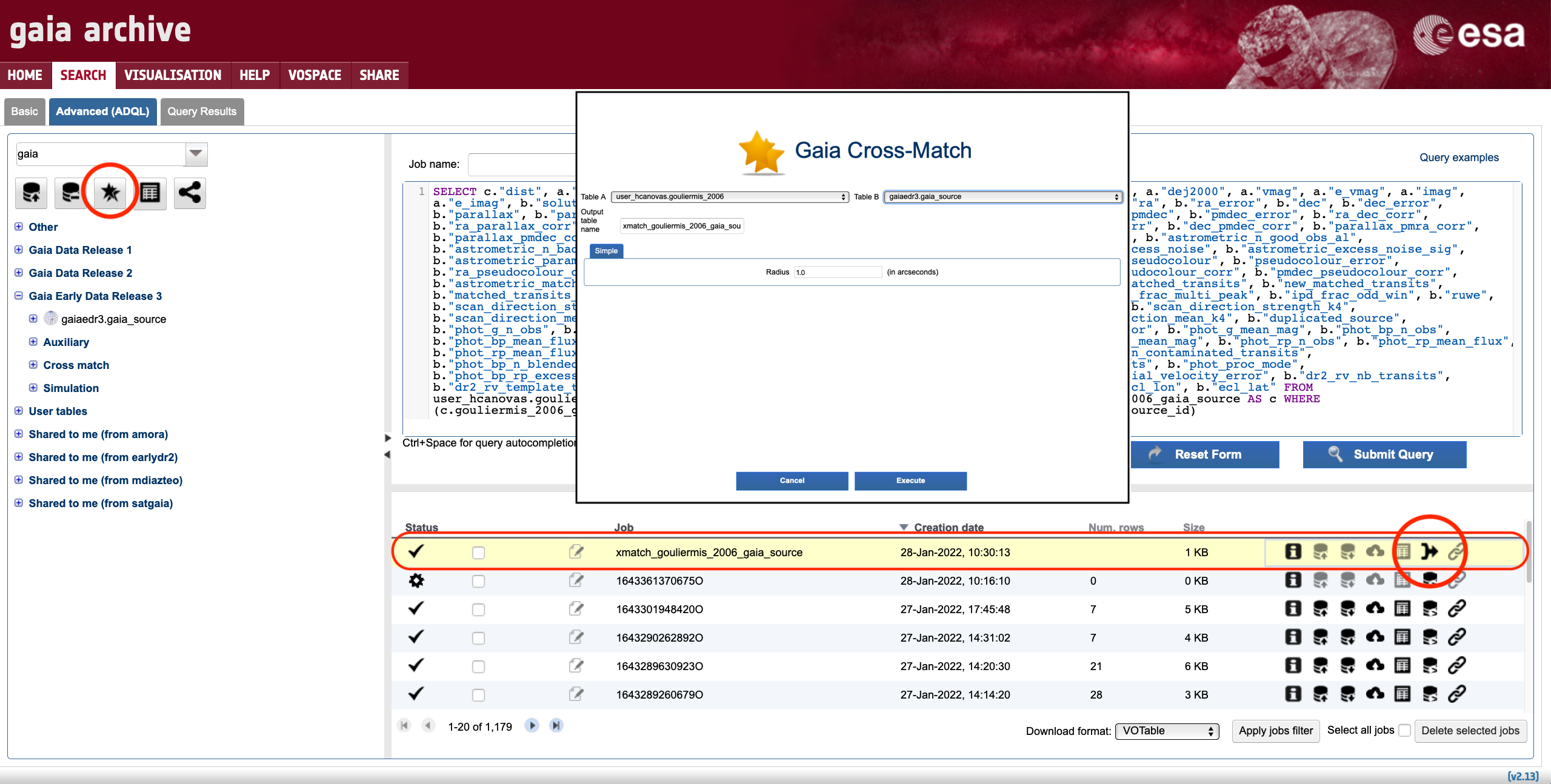The height and width of the screenshot is (784, 1551).
Task: Click Execute in Cross-Match dialog
Action: (x=910, y=480)
